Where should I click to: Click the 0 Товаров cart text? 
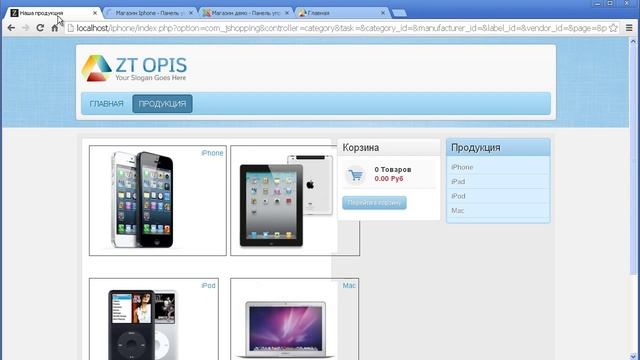tap(393, 169)
